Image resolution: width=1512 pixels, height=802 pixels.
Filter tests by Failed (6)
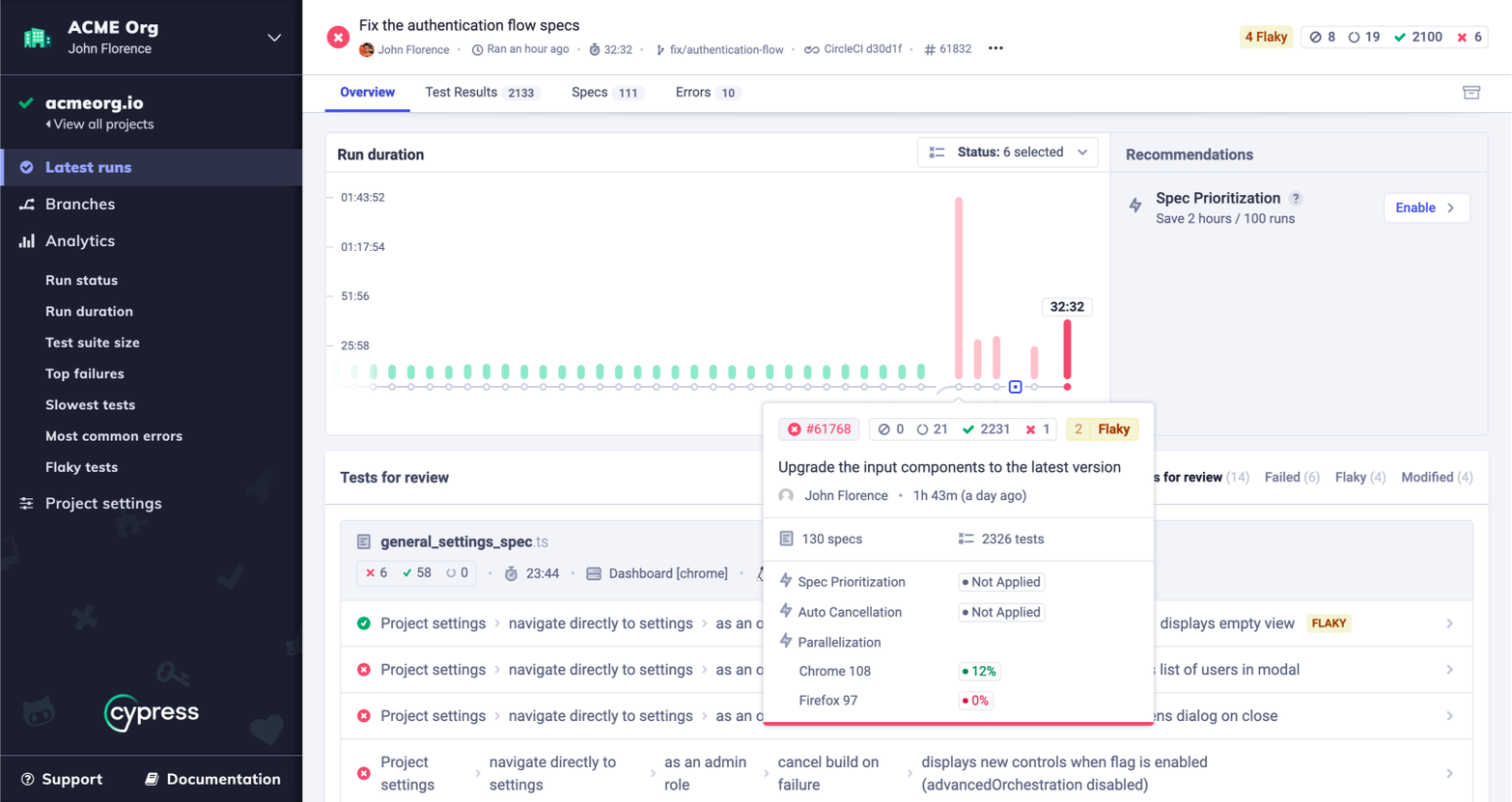point(1291,478)
